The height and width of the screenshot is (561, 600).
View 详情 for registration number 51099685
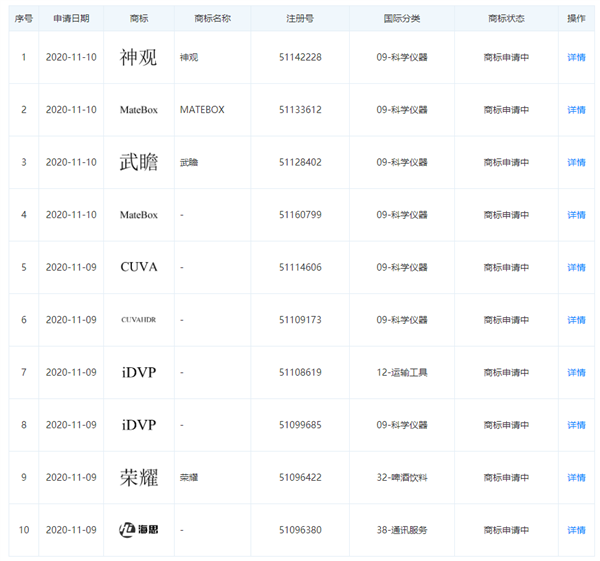(x=576, y=425)
